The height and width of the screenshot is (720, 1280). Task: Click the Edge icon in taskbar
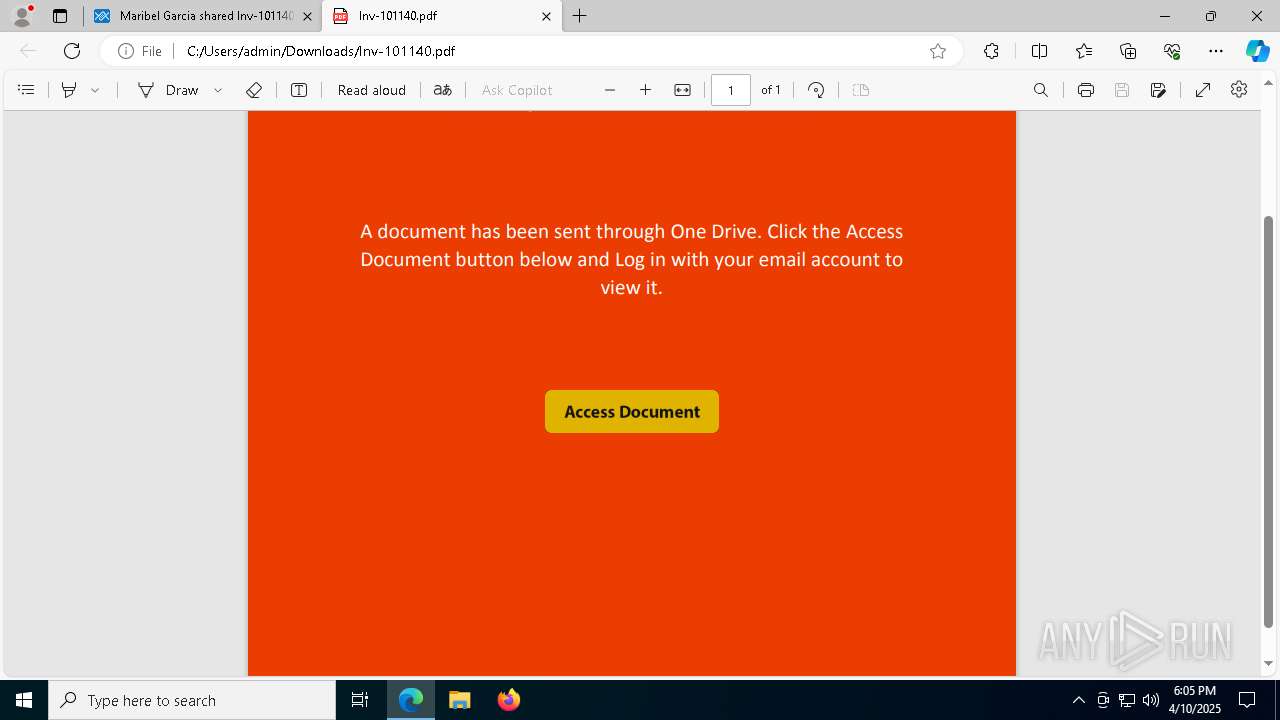411,700
